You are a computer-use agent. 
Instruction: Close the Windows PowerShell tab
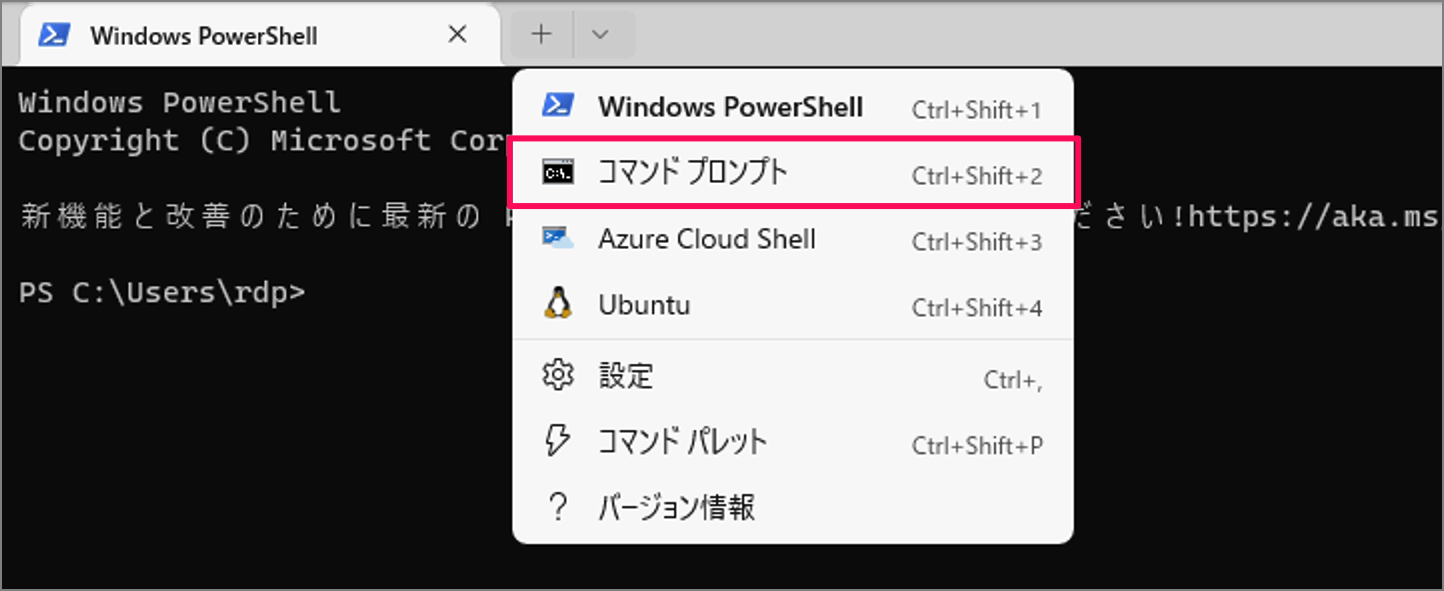click(x=457, y=33)
